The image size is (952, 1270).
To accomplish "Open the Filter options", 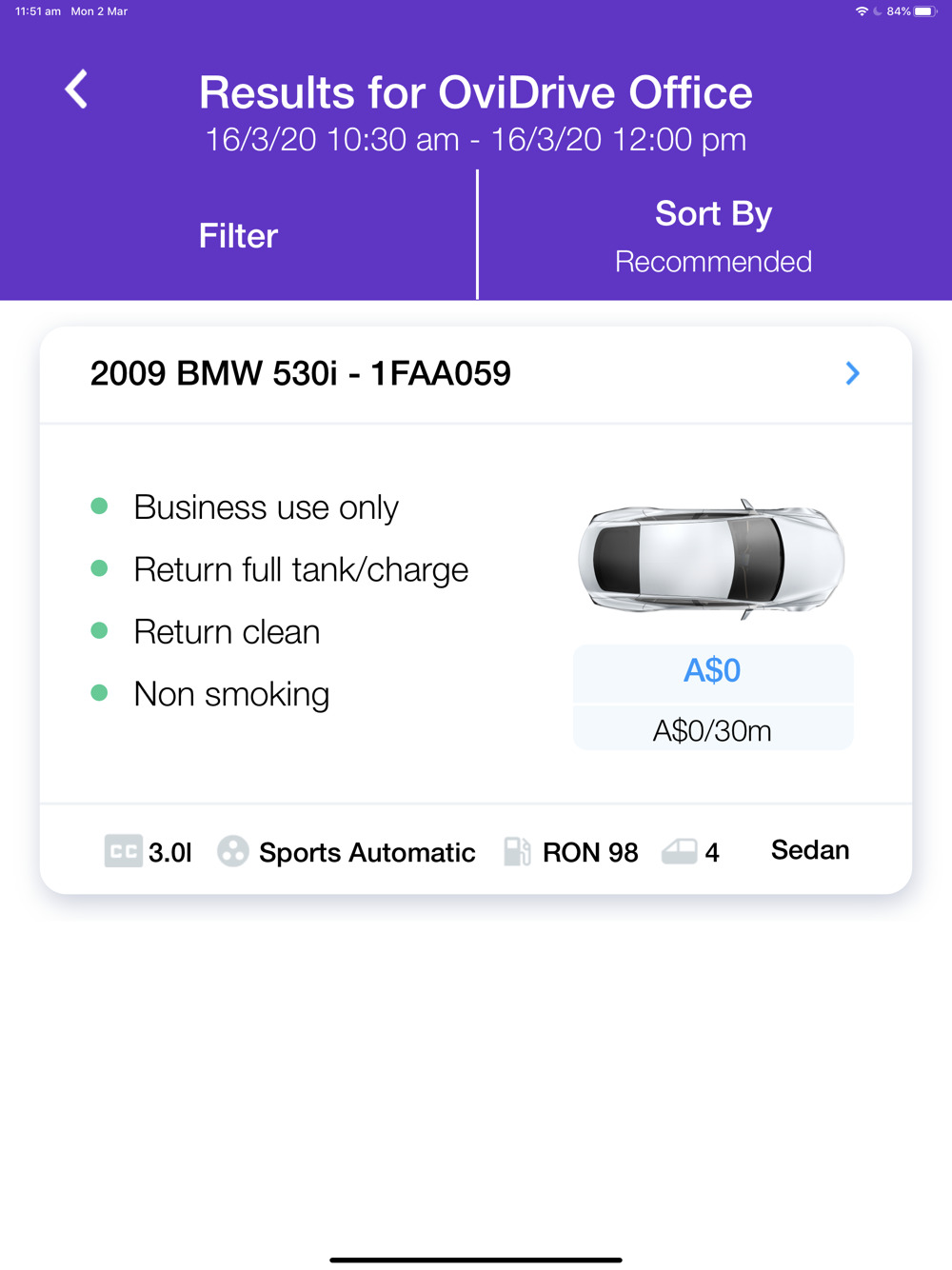I will (238, 236).
